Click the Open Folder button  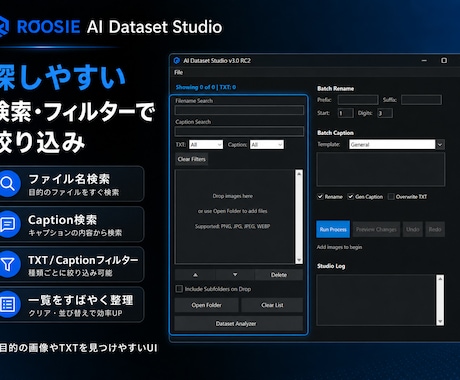(206, 305)
